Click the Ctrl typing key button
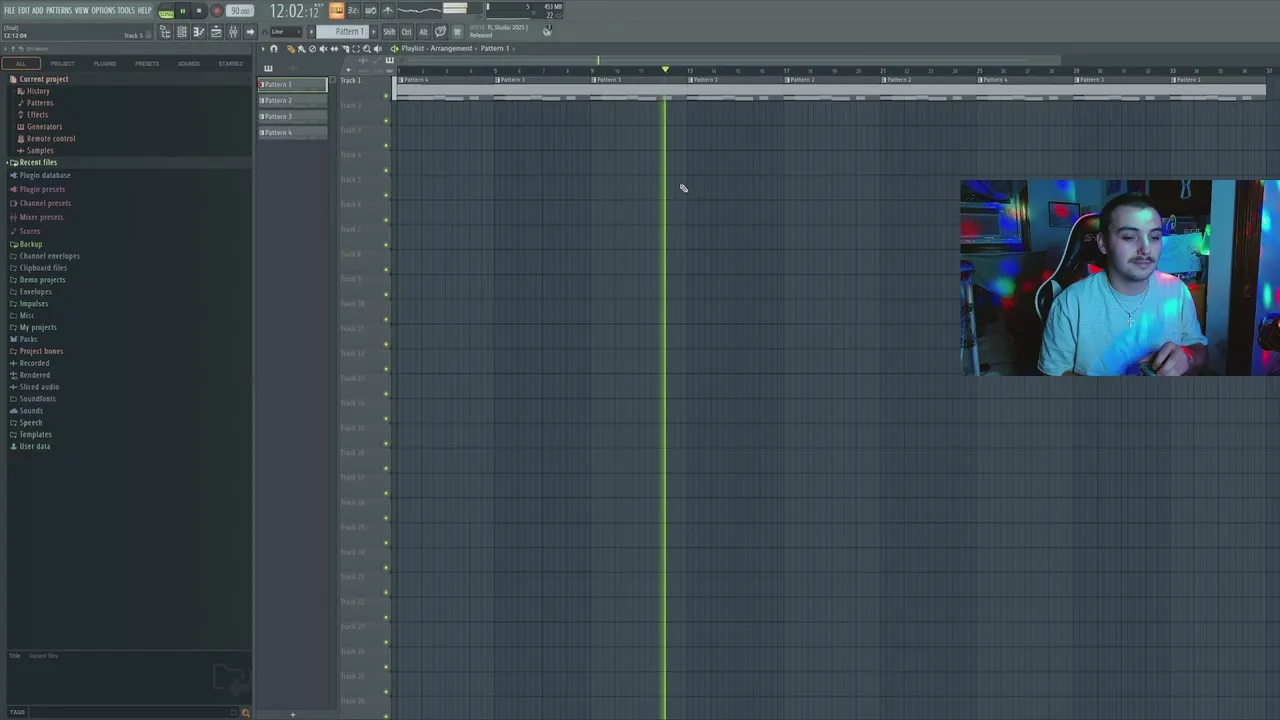This screenshot has width=1280, height=720. click(x=406, y=32)
